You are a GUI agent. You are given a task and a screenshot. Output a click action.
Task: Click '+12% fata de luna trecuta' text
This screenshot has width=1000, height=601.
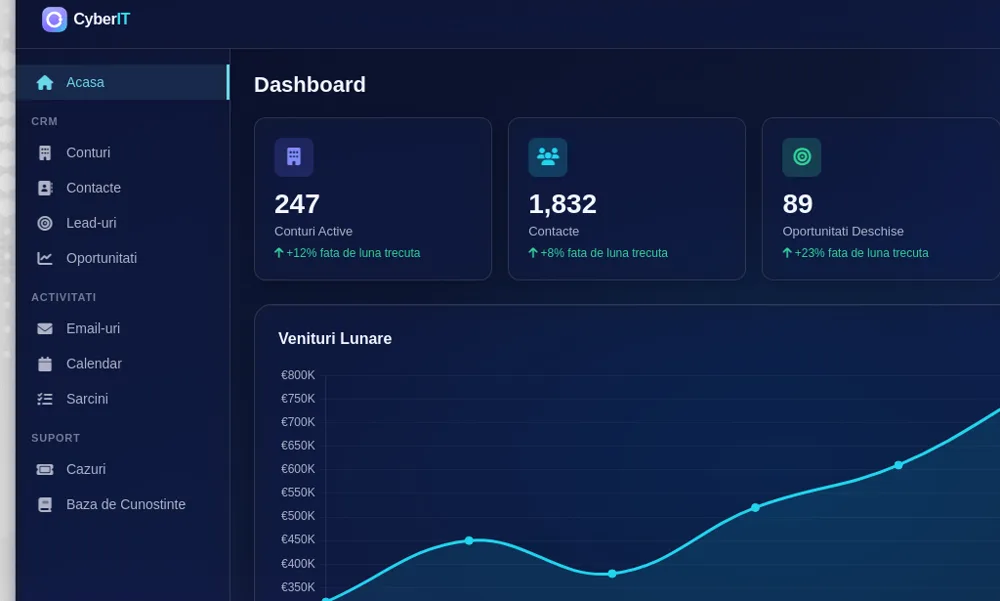pos(353,253)
